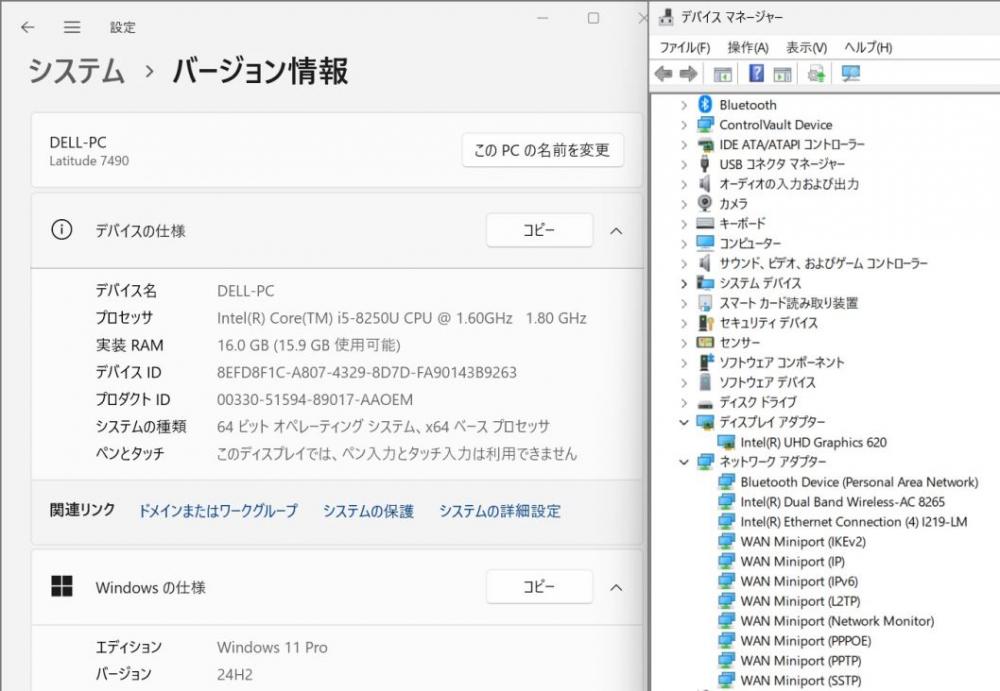Select WAN Miniport (IPv6)

799,581
